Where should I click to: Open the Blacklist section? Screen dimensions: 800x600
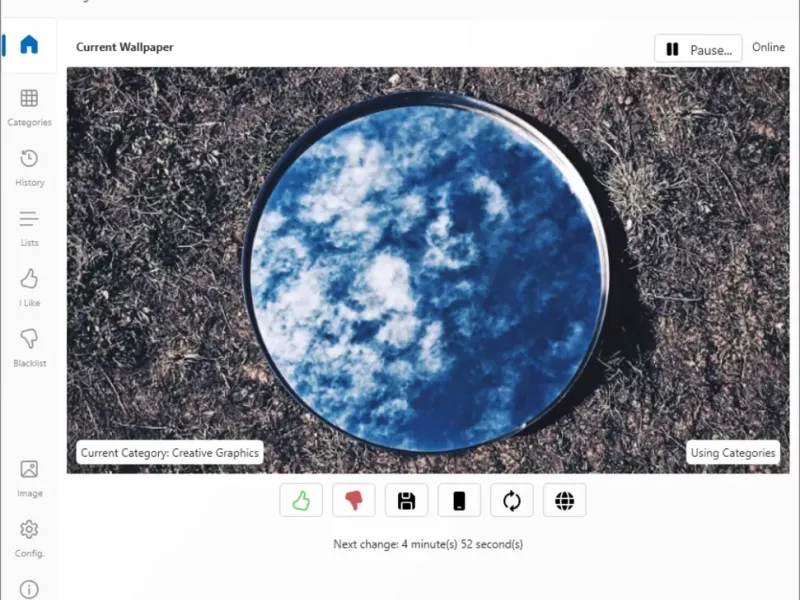coord(29,348)
